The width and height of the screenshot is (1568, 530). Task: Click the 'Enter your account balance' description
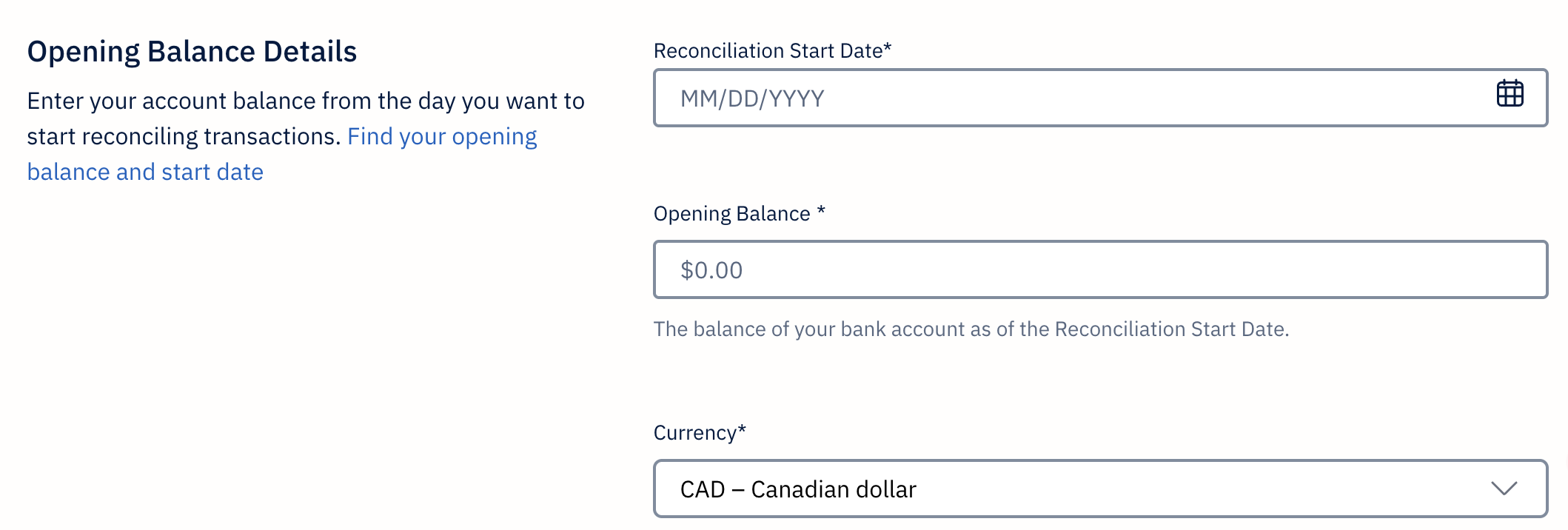point(305,101)
